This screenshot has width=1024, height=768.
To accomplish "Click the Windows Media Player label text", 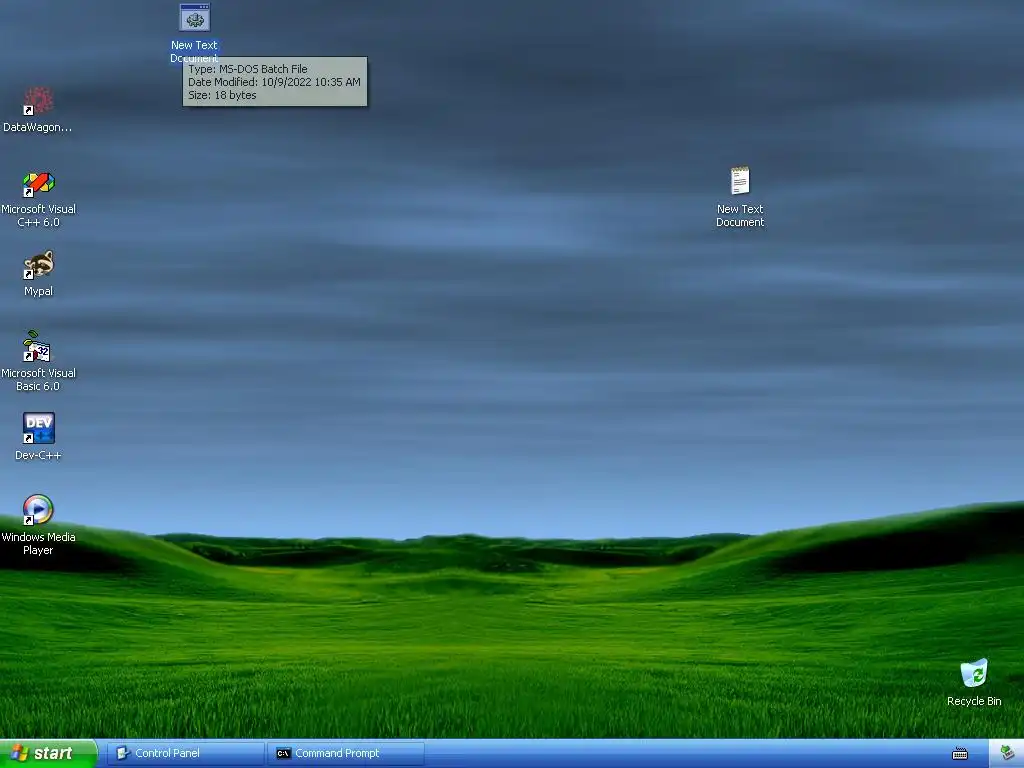I will tap(39, 543).
